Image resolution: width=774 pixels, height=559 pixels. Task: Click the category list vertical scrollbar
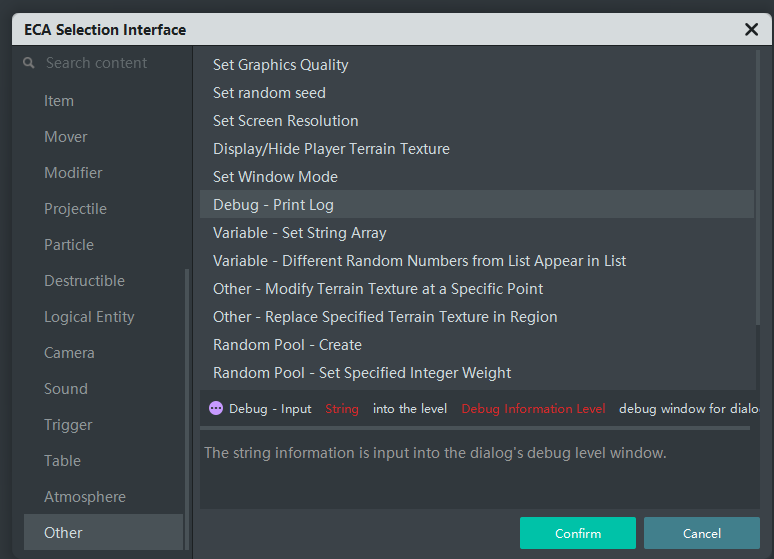186,400
